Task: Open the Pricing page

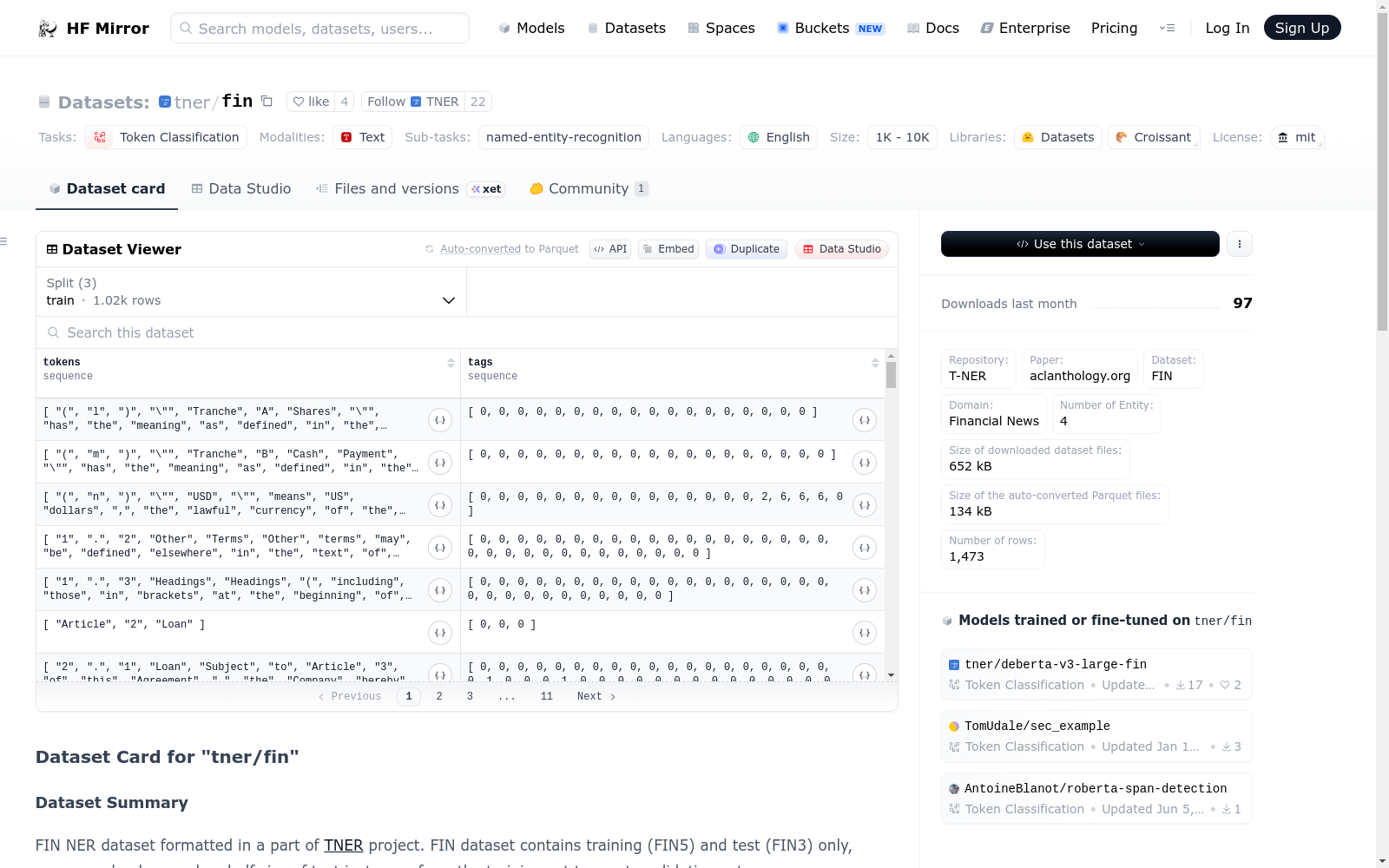Action: [x=1114, y=28]
